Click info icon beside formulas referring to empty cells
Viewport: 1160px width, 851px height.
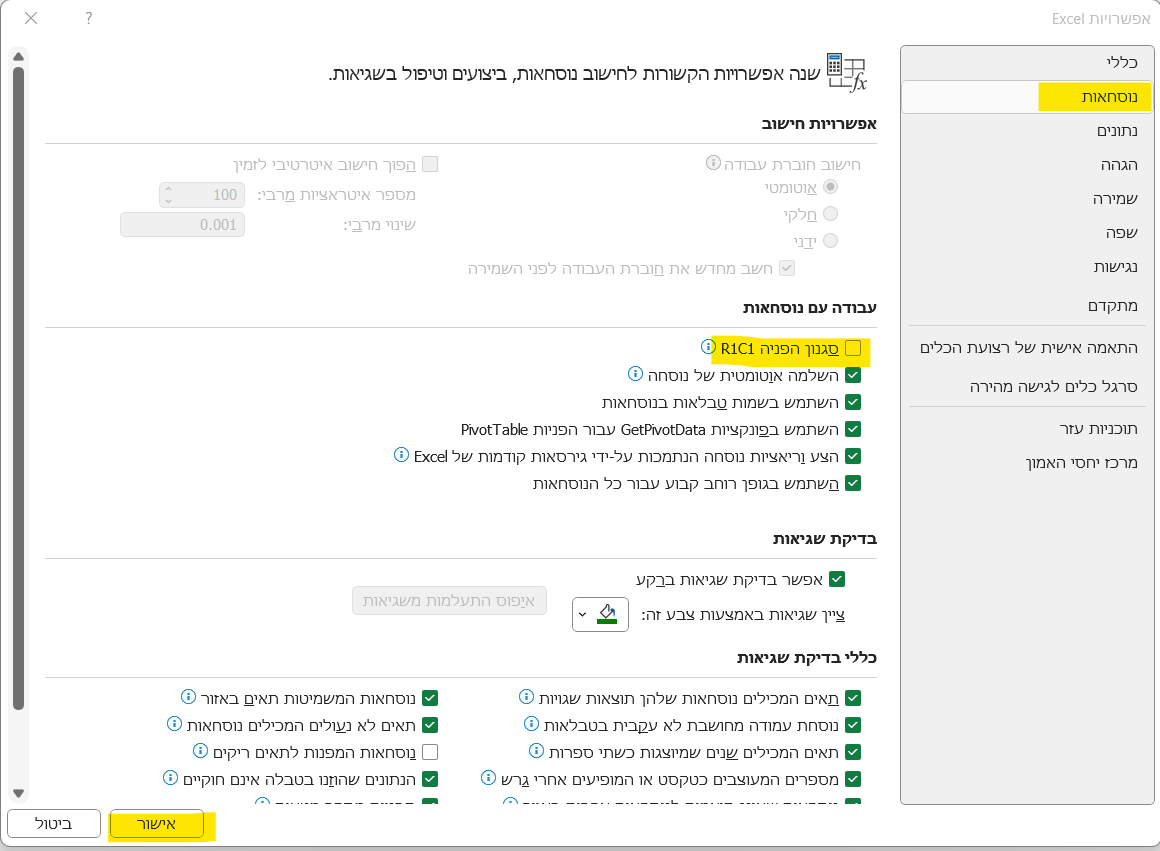click(x=199, y=751)
